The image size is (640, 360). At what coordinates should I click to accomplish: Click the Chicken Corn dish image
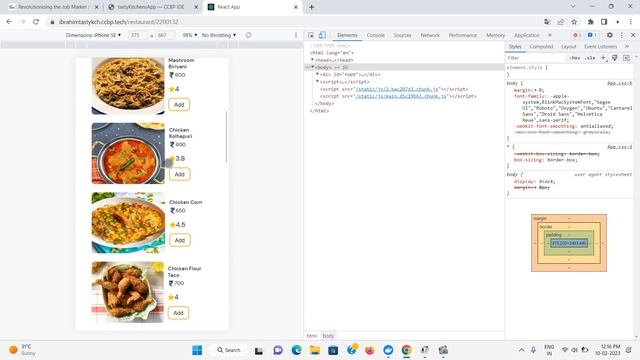pyautogui.click(x=128, y=222)
